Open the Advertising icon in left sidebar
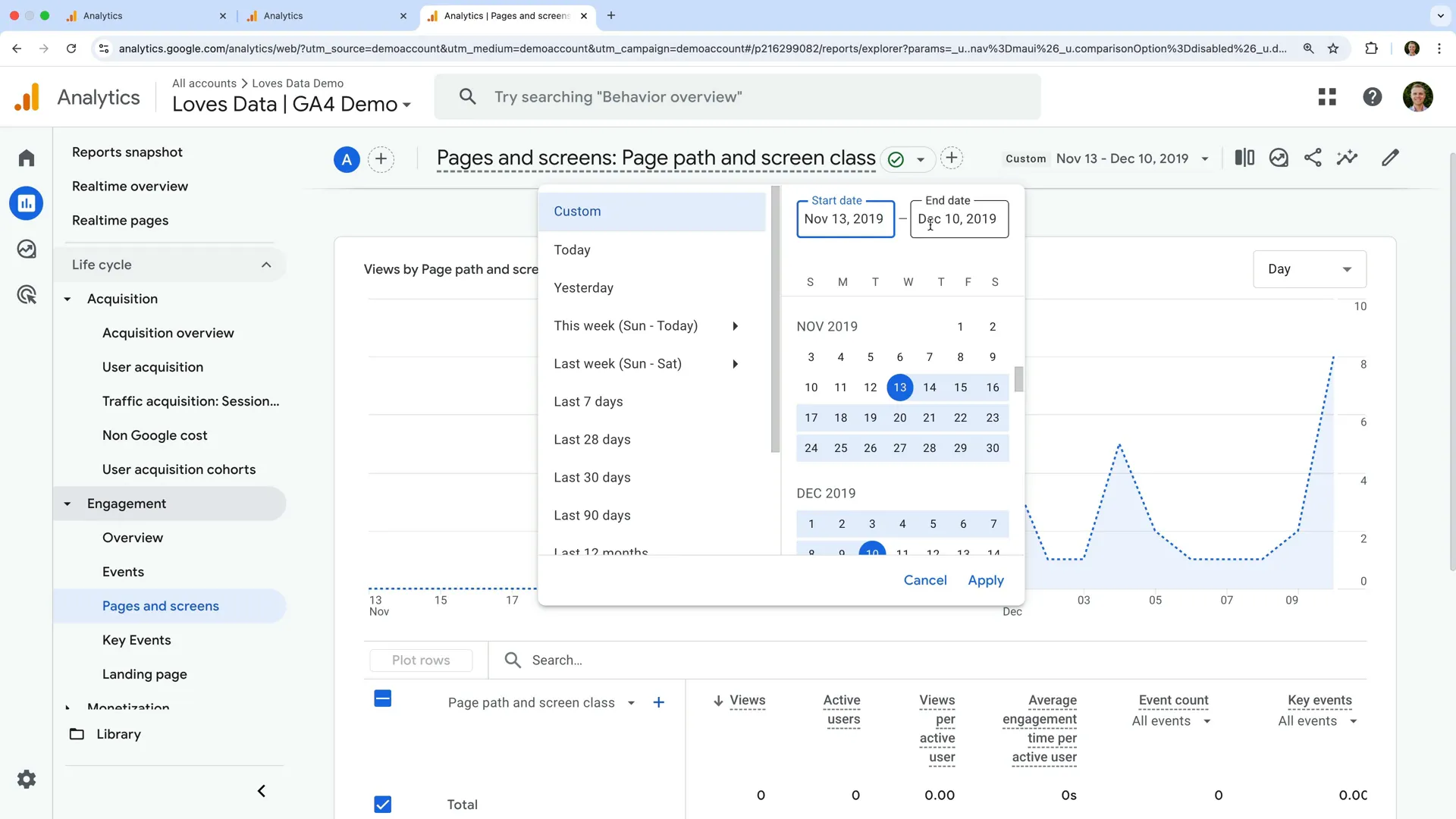This screenshot has height=819, width=1456. pos(27,294)
